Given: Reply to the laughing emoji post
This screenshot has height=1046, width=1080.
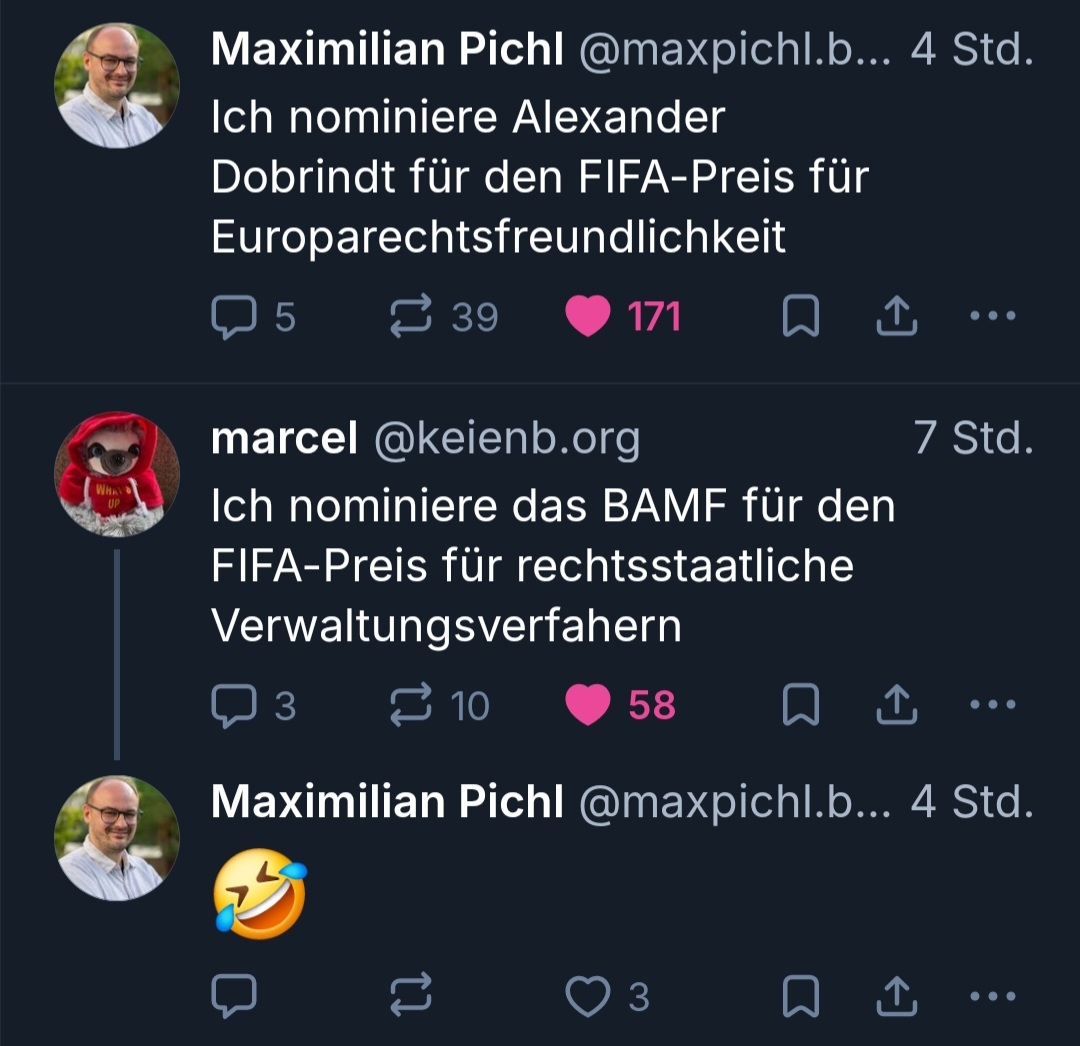Looking at the screenshot, I should 234,995.
